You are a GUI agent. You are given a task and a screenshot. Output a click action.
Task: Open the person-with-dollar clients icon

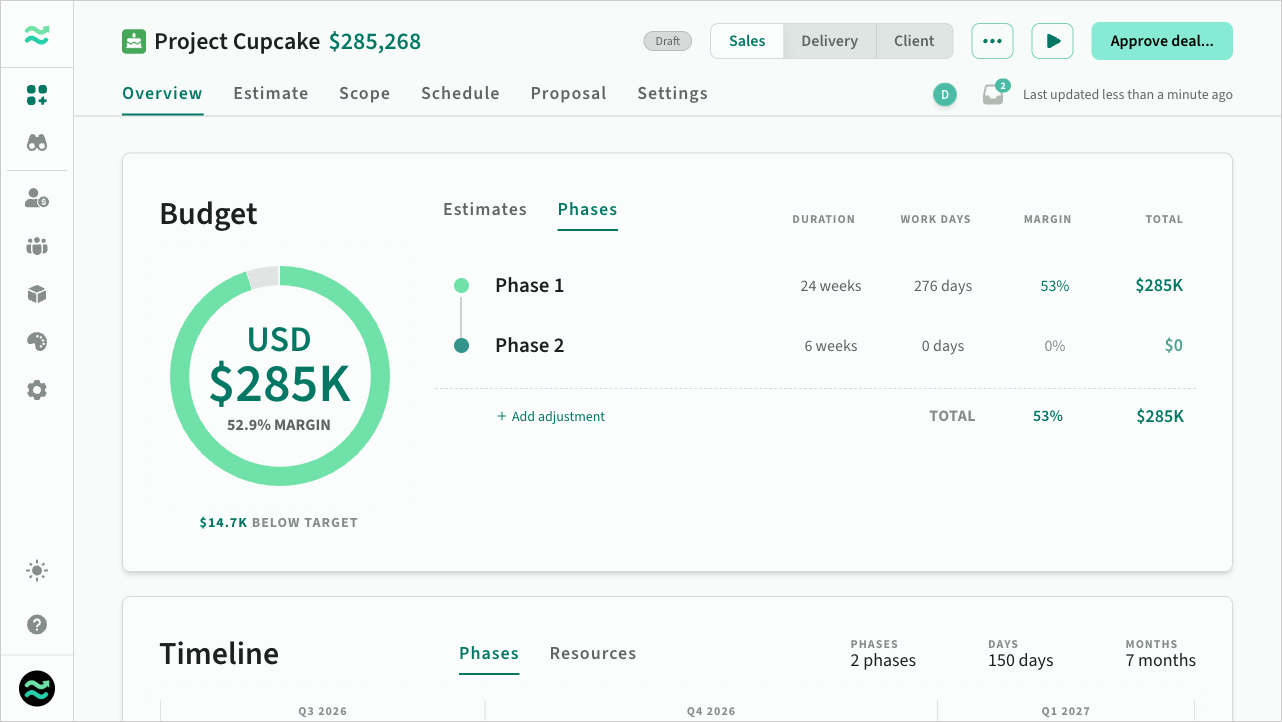37,197
